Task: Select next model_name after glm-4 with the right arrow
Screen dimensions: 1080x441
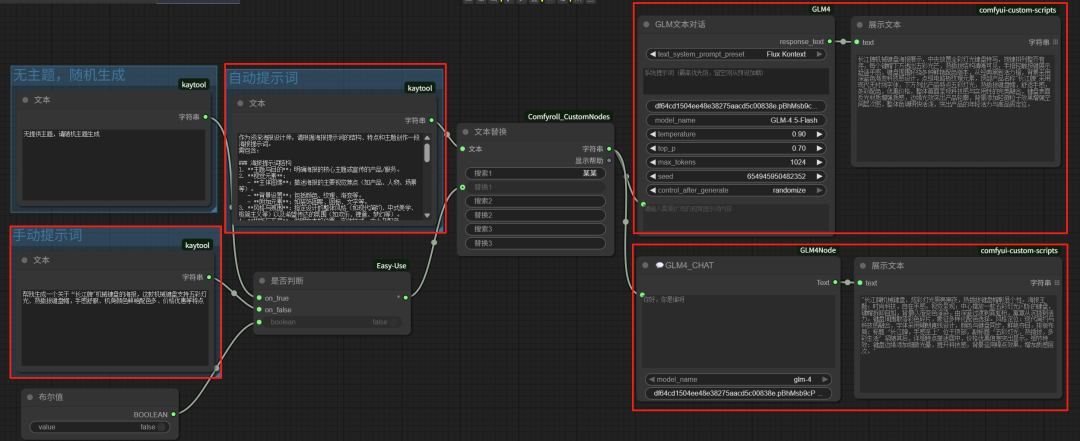Action: (824, 379)
